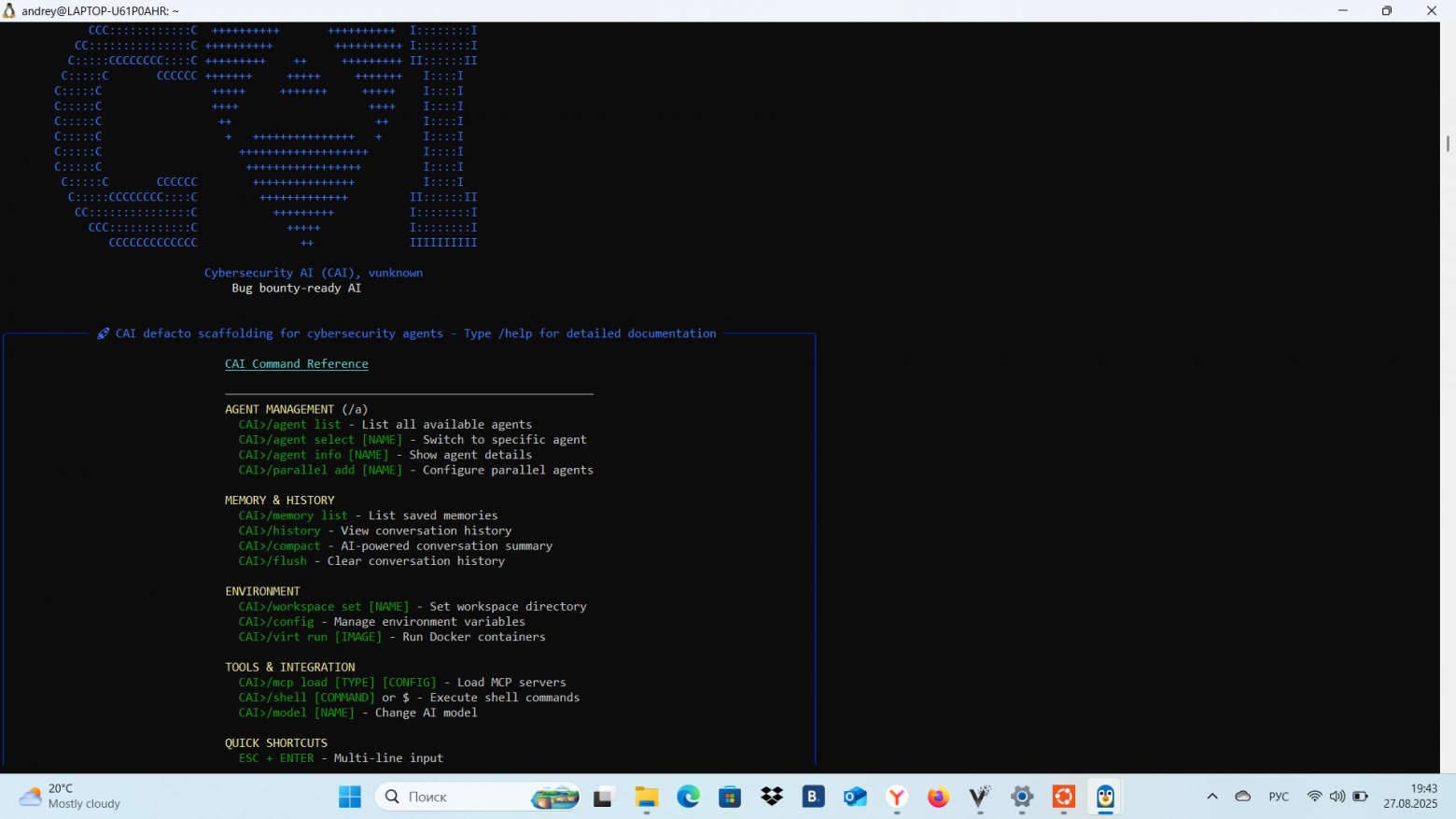
Task: Switch to Firefox in the taskbar
Action: 938,797
